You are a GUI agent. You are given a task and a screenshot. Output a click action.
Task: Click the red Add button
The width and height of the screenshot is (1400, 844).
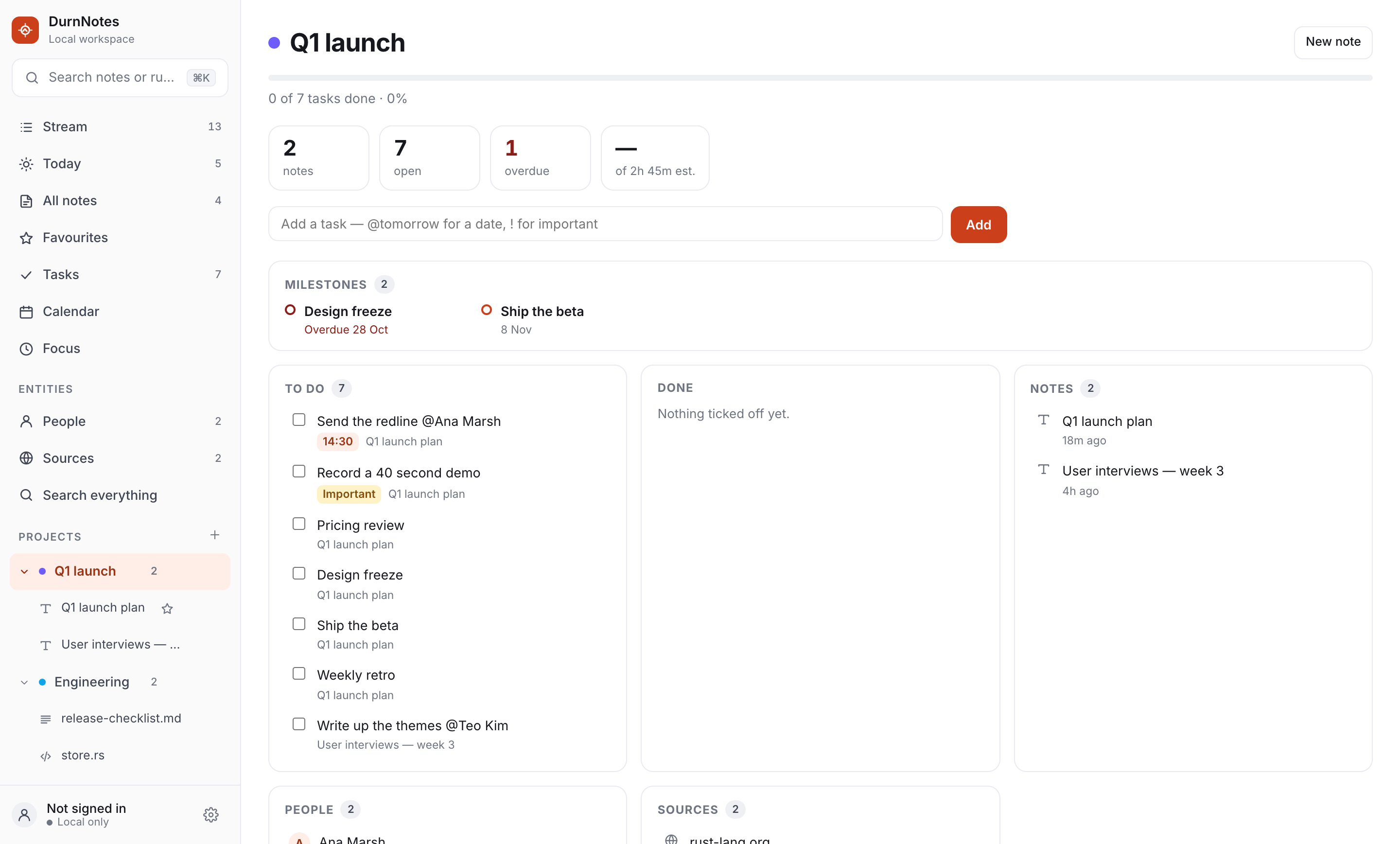979,225
